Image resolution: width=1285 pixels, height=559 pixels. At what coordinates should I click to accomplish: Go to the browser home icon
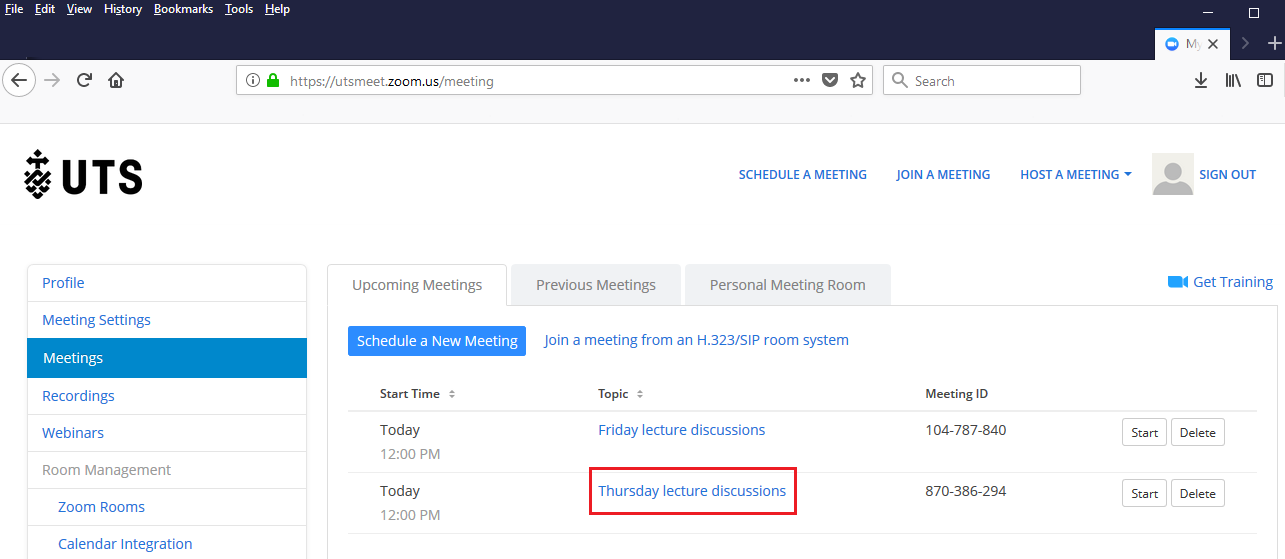[x=116, y=80]
